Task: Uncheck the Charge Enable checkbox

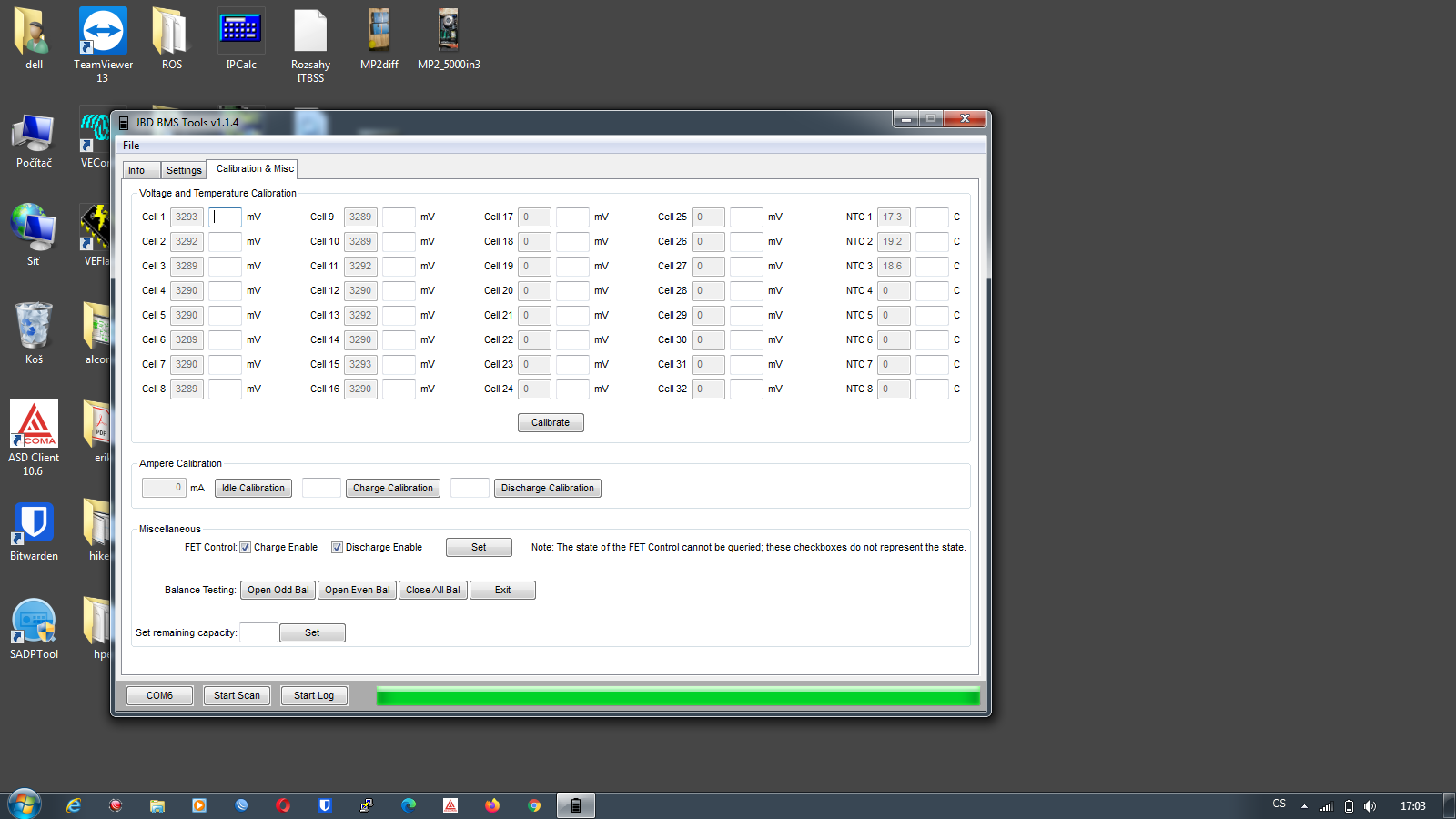Action: click(245, 548)
